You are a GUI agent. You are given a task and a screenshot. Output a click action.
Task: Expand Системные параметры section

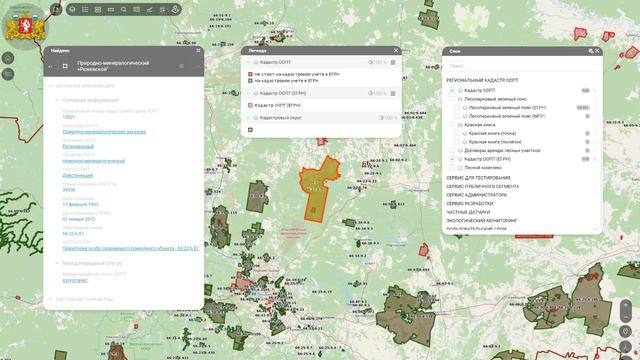(x=51, y=299)
